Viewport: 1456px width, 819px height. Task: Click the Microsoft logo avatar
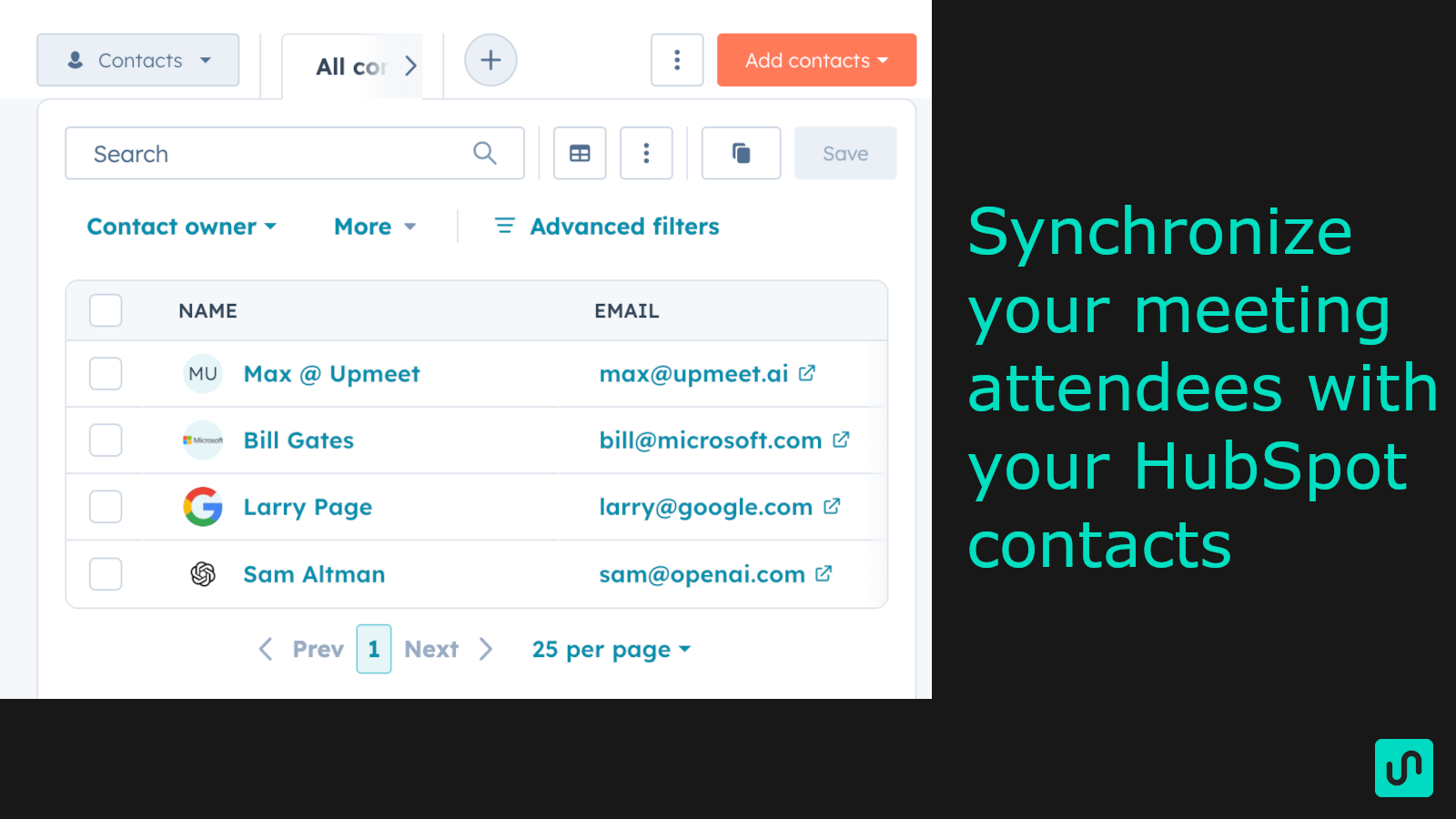pyautogui.click(x=203, y=440)
